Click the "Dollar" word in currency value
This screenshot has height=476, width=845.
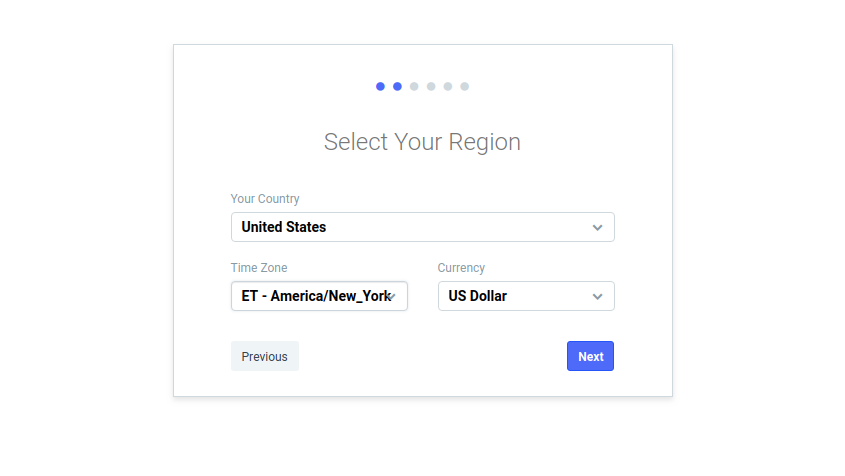488,296
